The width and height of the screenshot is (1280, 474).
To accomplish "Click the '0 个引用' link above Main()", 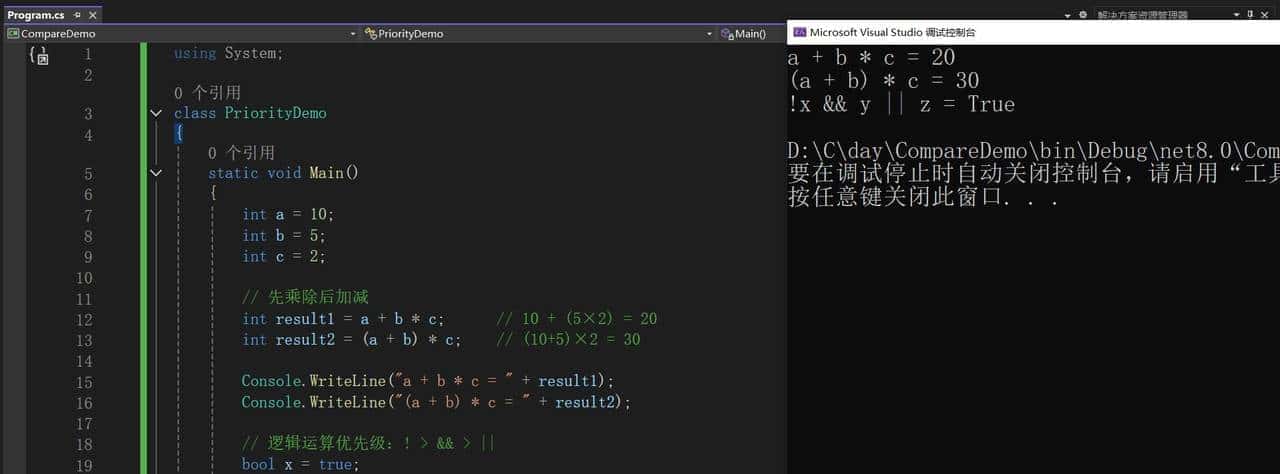I will click(x=241, y=153).
